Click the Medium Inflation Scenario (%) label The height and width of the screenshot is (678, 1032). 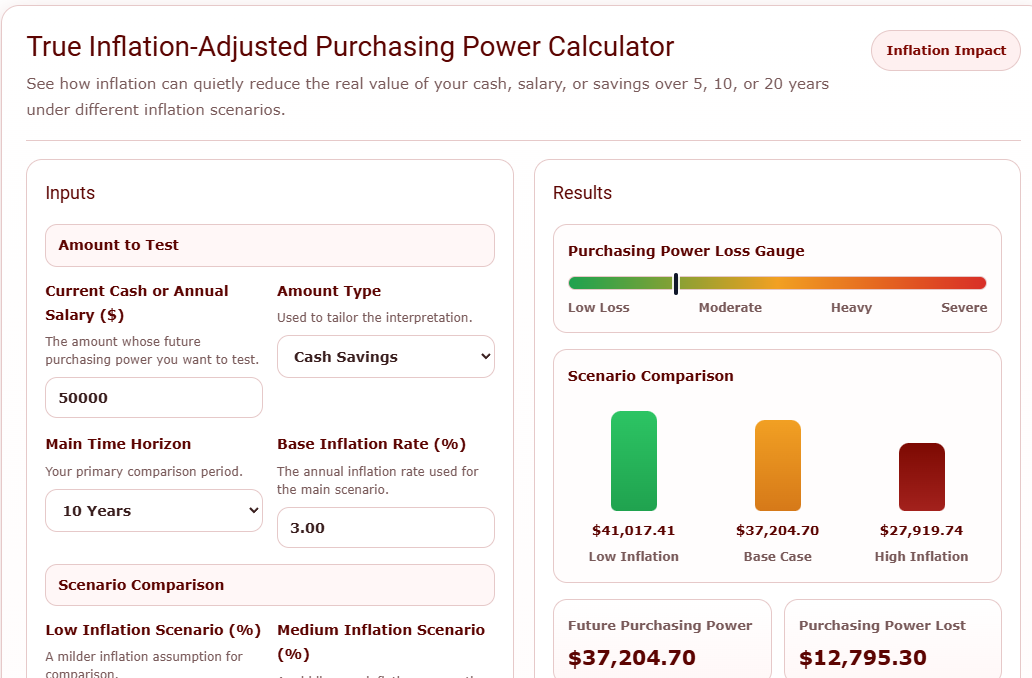click(x=381, y=642)
